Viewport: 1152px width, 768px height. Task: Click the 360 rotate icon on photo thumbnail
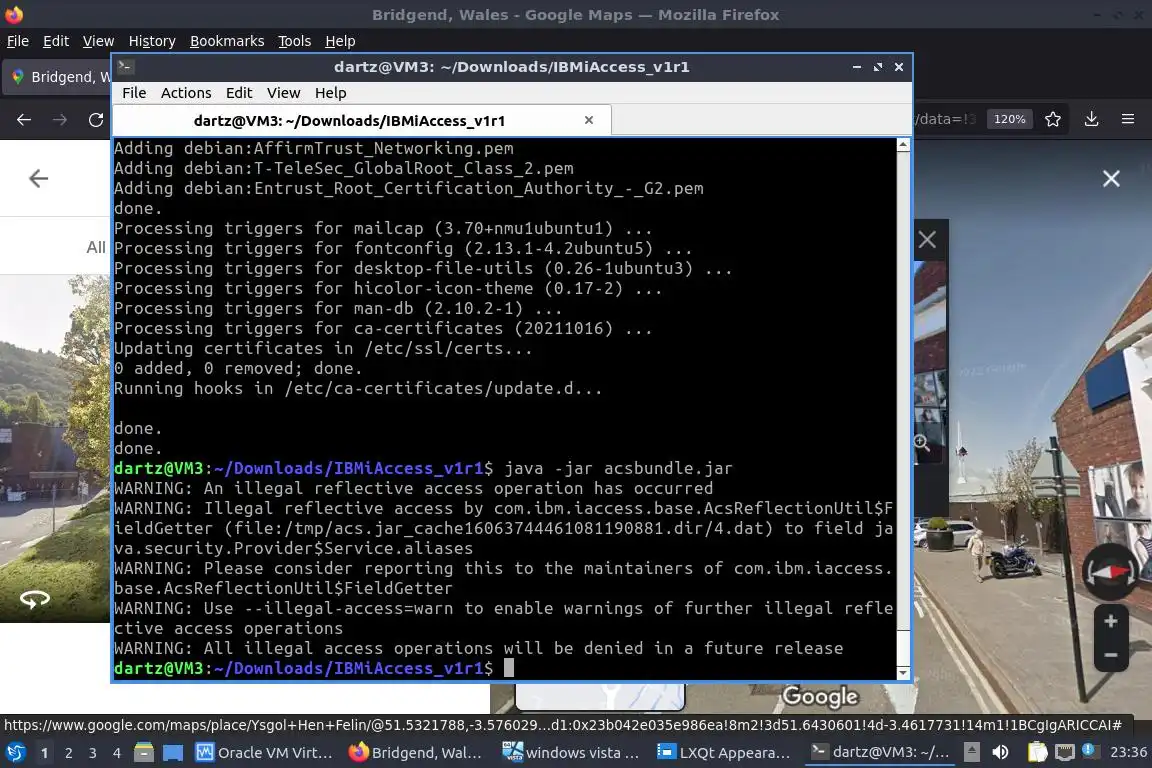(35, 600)
